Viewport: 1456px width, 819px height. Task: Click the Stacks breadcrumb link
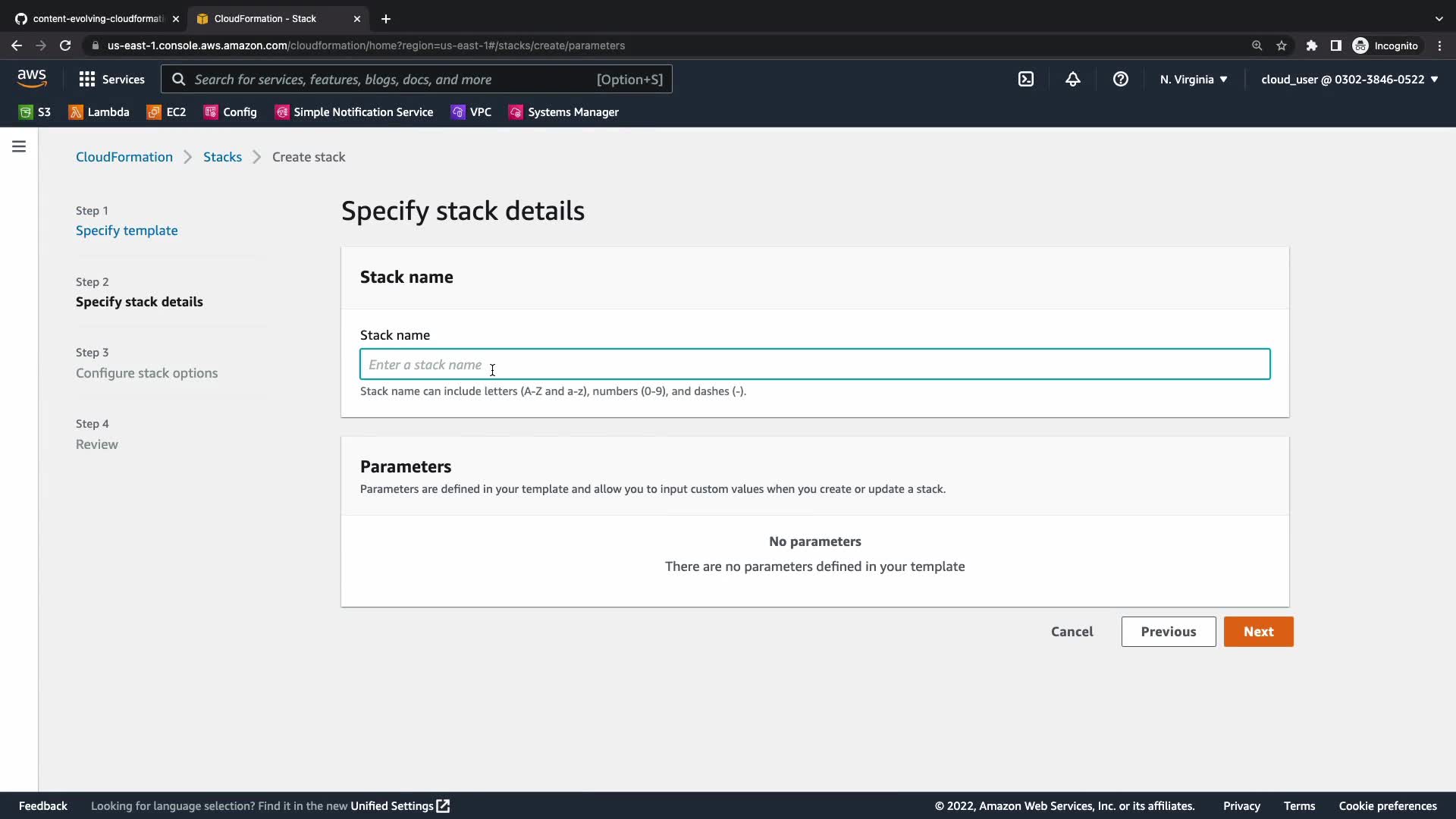coord(222,157)
